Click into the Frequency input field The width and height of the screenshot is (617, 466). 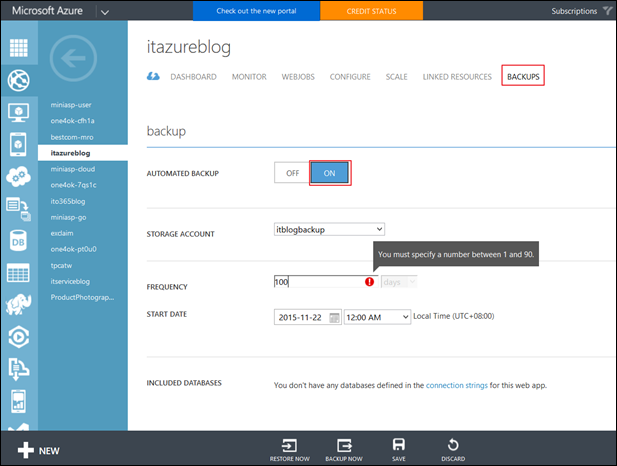(x=318, y=282)
